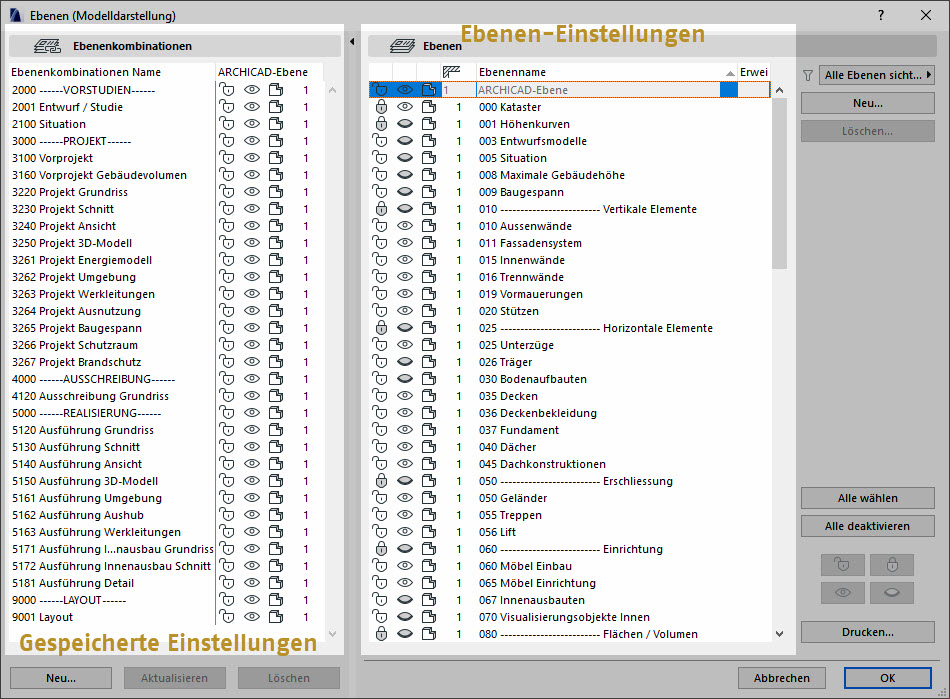Click the lock-all layers icon button
950x699 pixels.
pos(892,565)
